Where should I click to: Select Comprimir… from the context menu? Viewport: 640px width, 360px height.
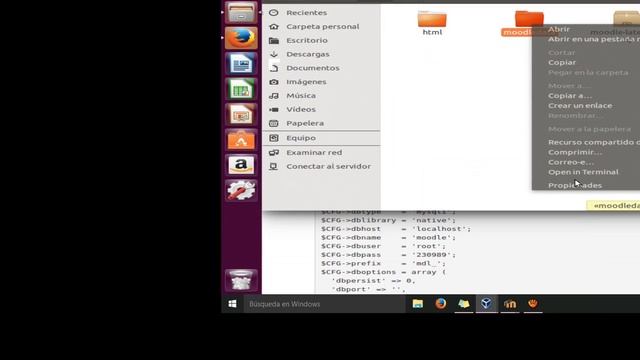(575, 152)
